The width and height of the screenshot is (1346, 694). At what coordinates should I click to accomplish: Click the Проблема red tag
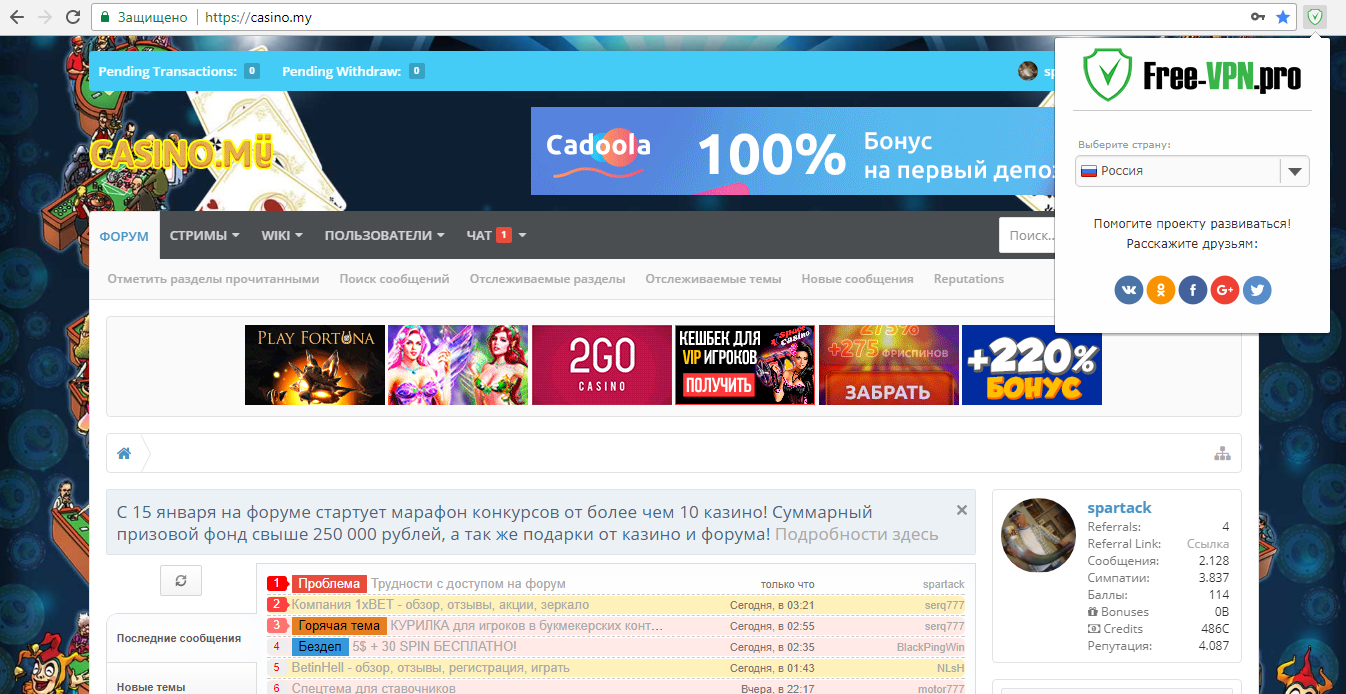tap(328, 584)
